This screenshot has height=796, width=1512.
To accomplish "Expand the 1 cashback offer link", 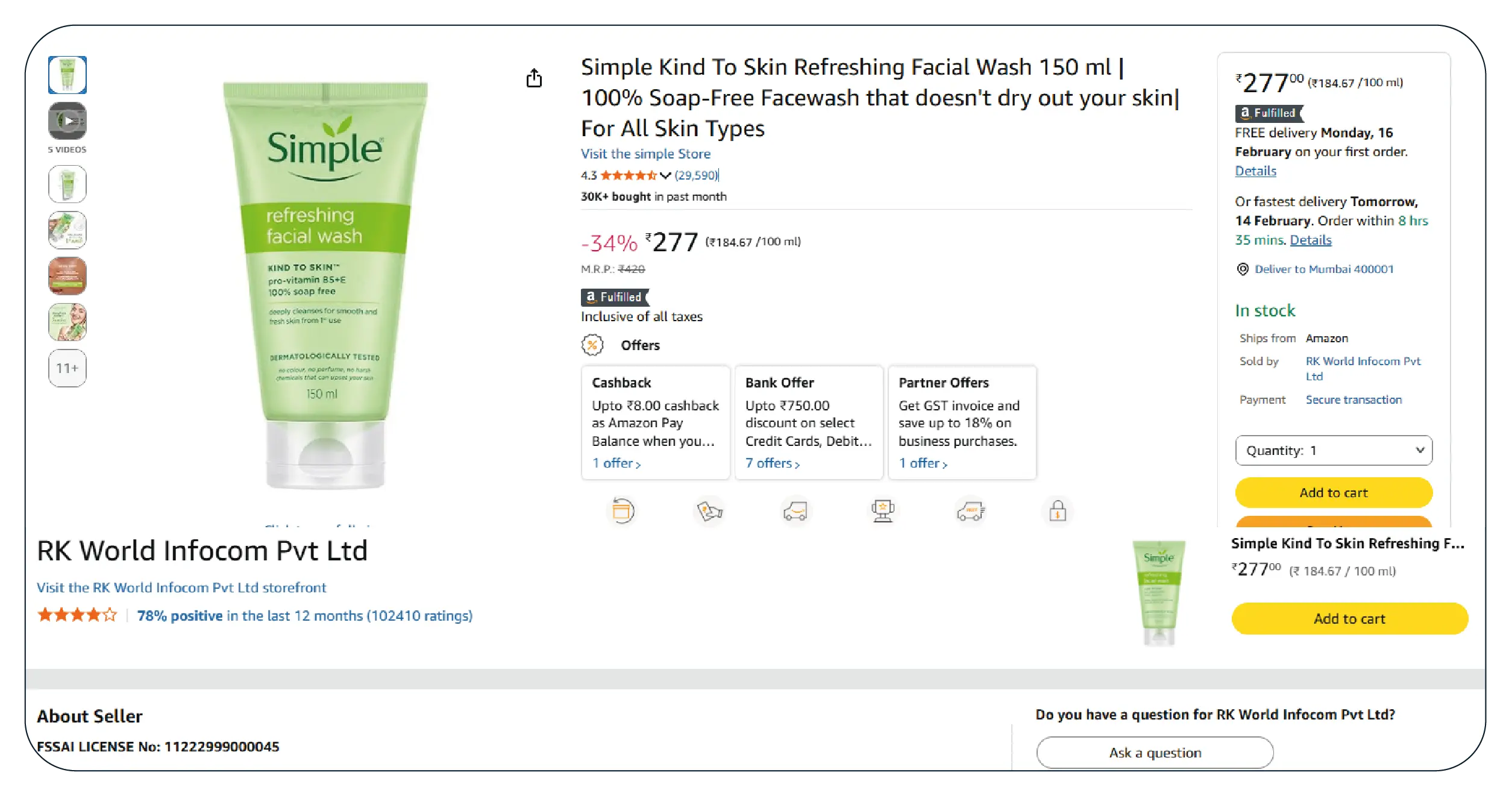I will [616, 463].
